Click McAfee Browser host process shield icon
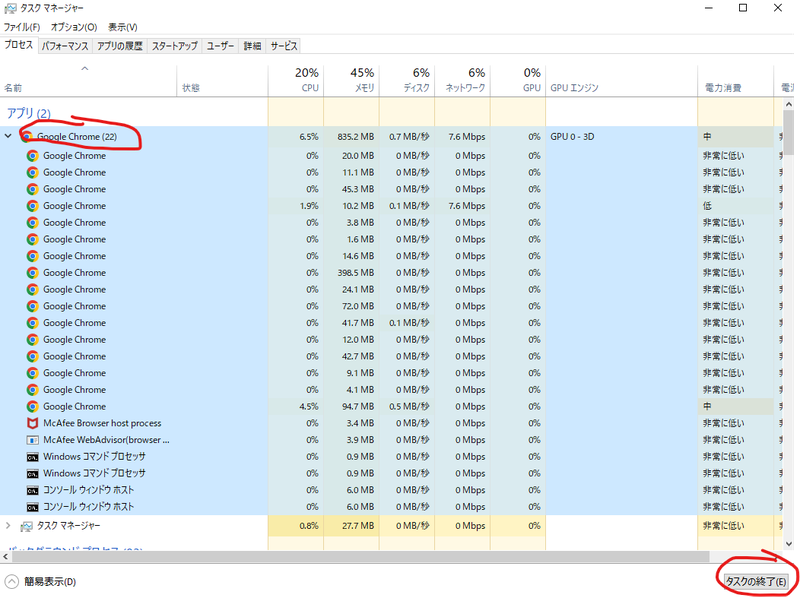 [x=33, y=423]
